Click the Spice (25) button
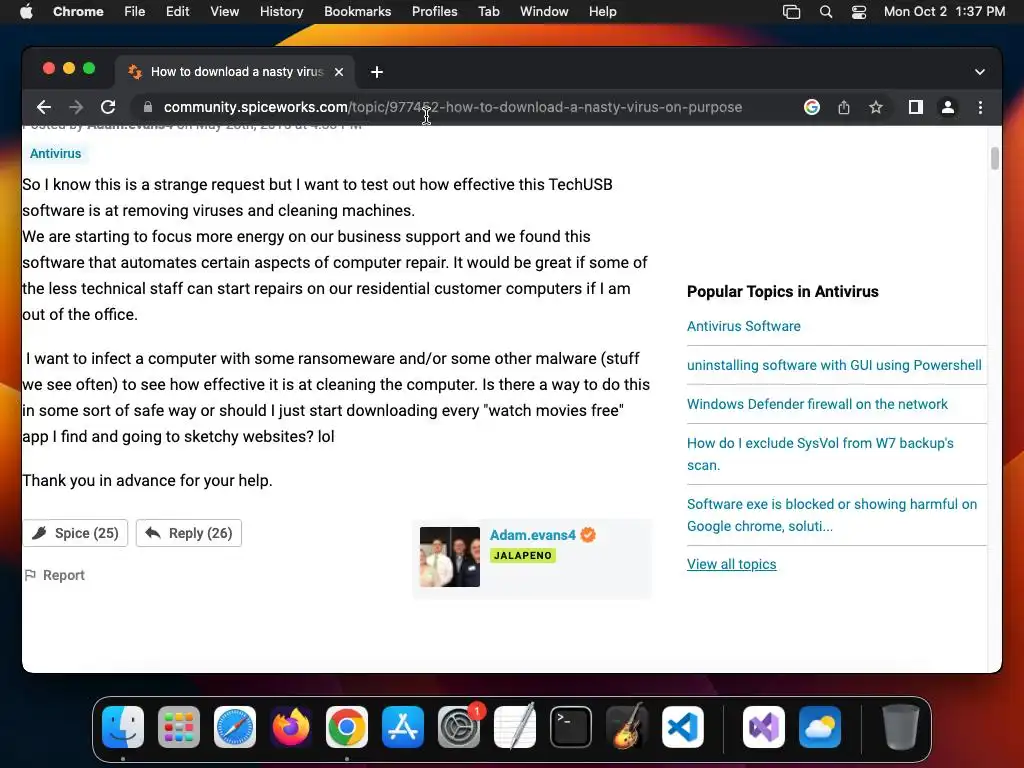 tap(75, 533)
